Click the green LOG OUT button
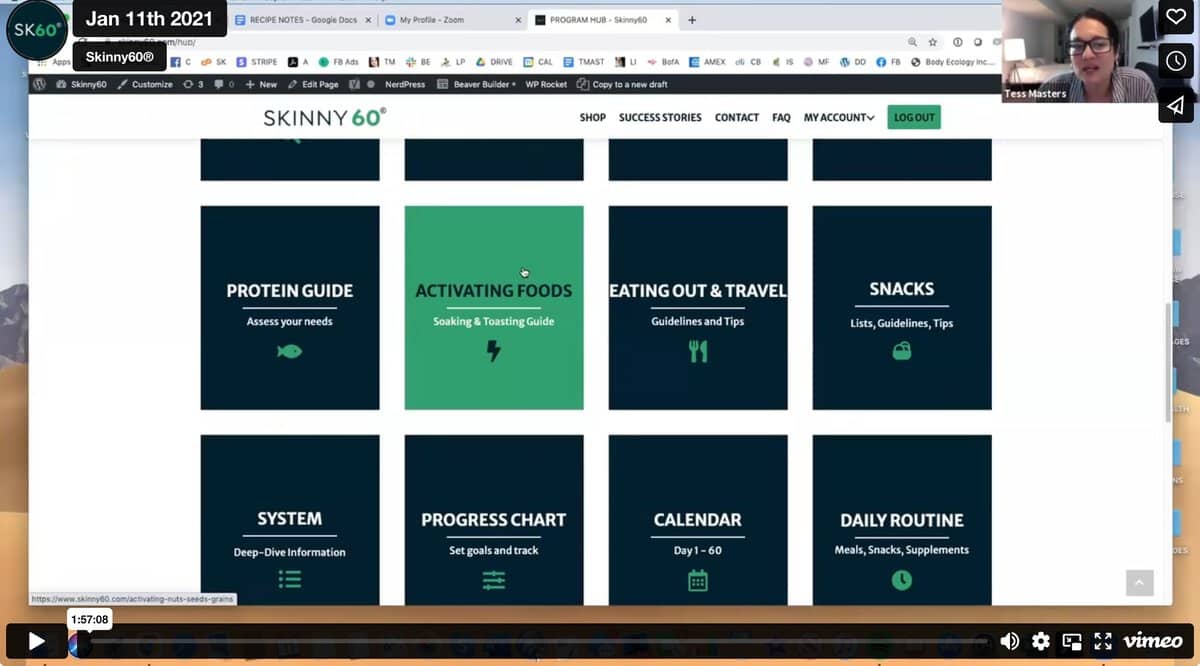 click(914, 117)
